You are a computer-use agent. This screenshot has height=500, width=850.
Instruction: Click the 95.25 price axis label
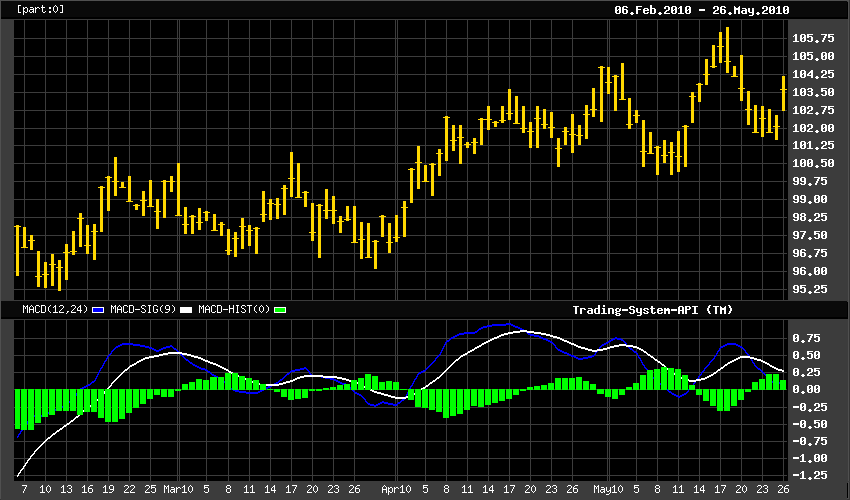(x=810, y=289)
